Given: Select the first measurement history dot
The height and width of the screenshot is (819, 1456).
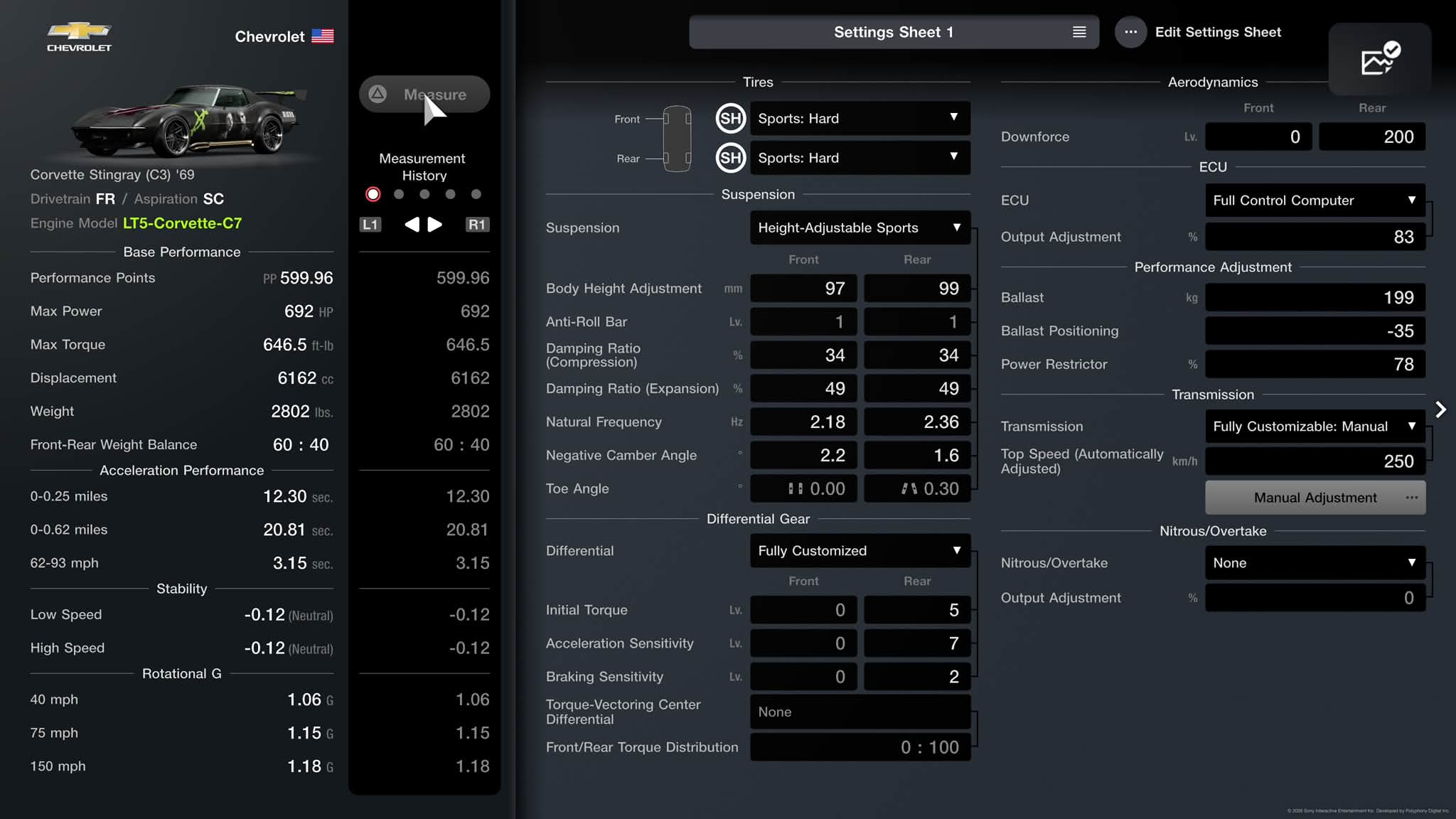Looking at the screenshot, I should point(373,194).
